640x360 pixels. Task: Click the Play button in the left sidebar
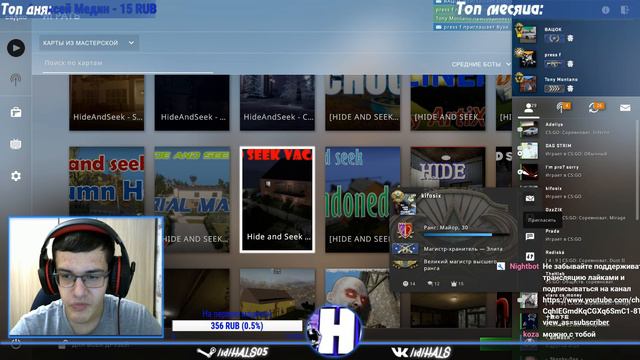[x=16, y=48]
